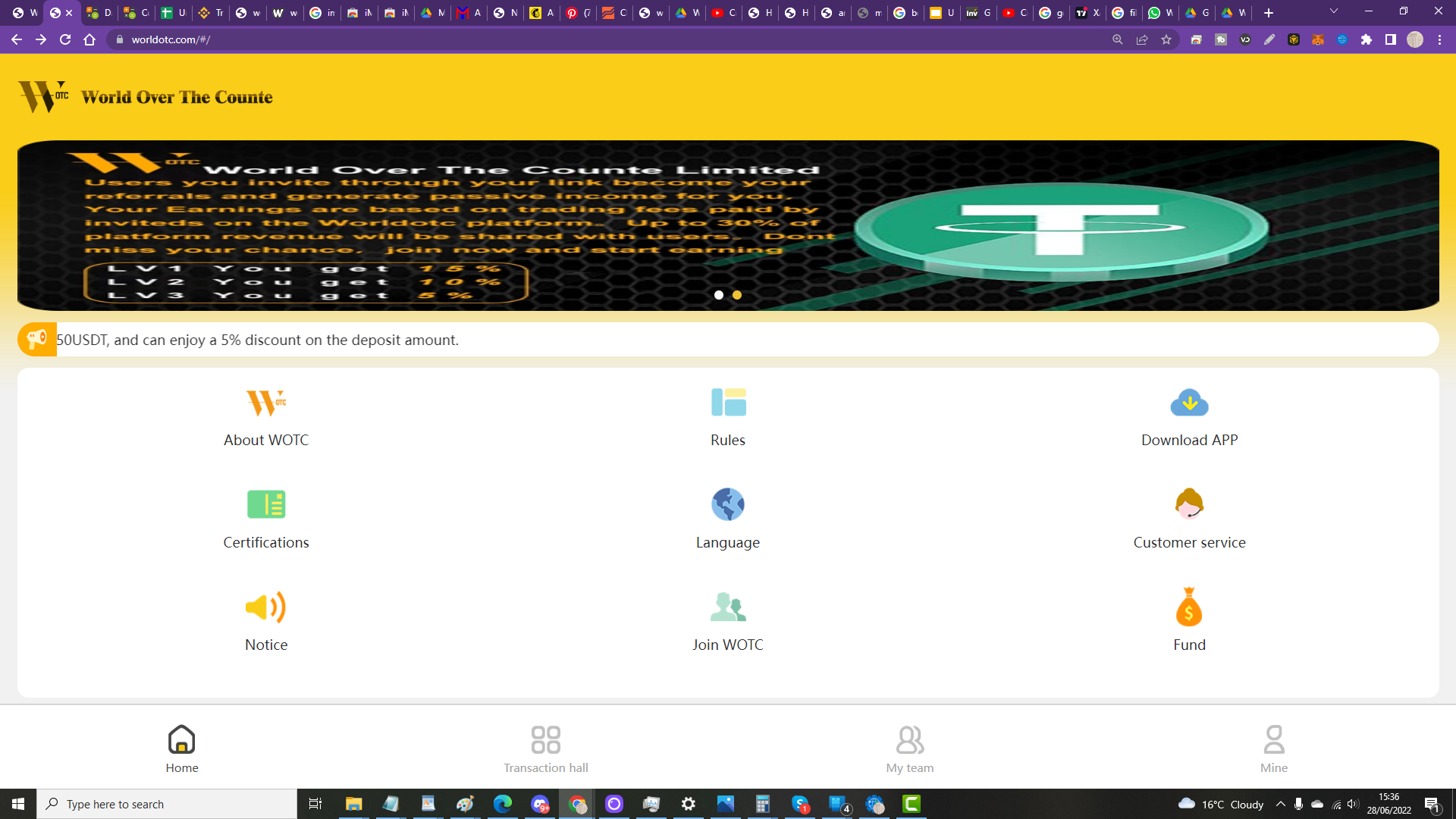Click the browser Home button
Screen dimensions: 1456x819
(x=89, y=39)
